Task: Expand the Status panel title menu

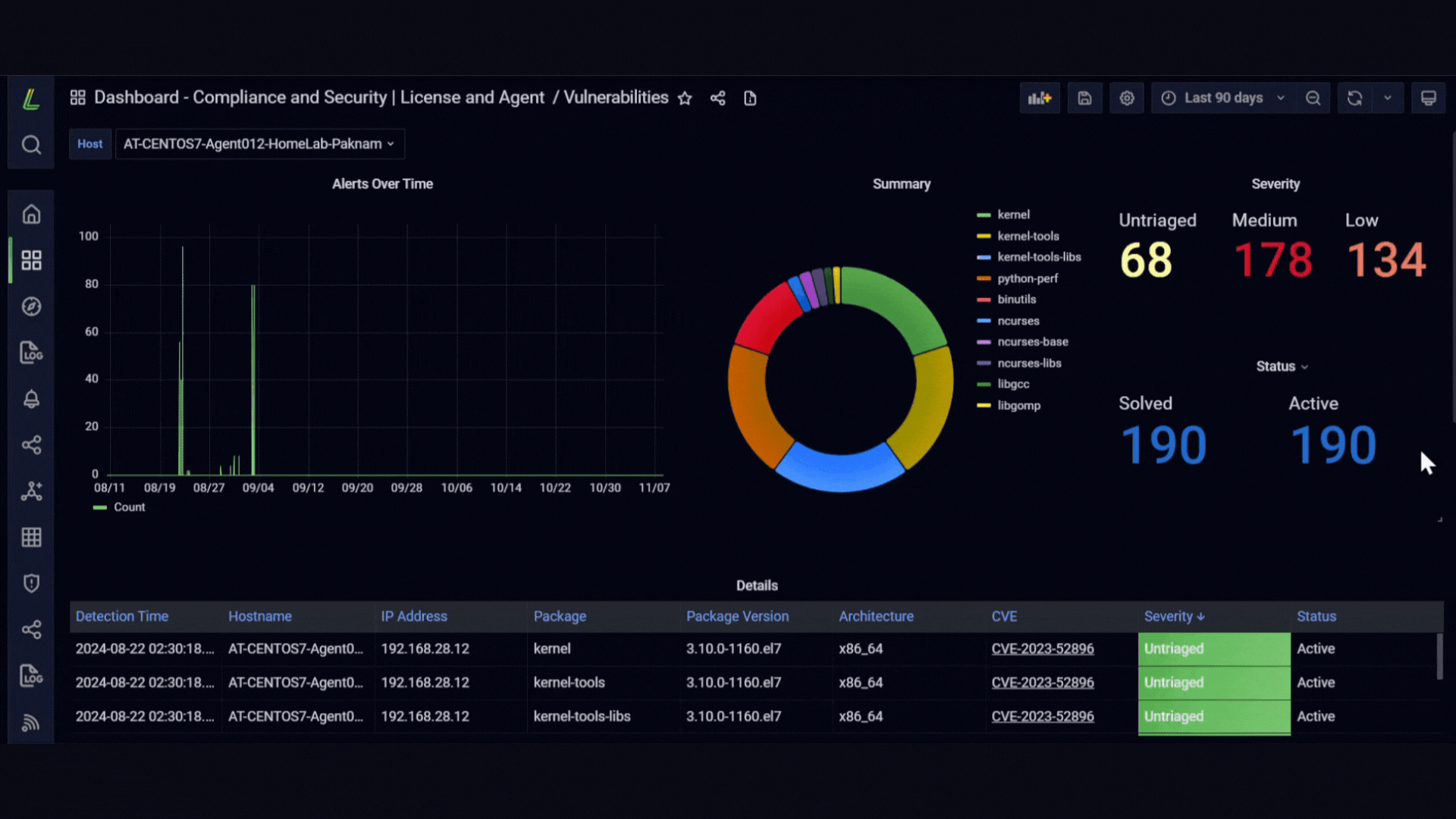Action: (x=1282, y=366)
